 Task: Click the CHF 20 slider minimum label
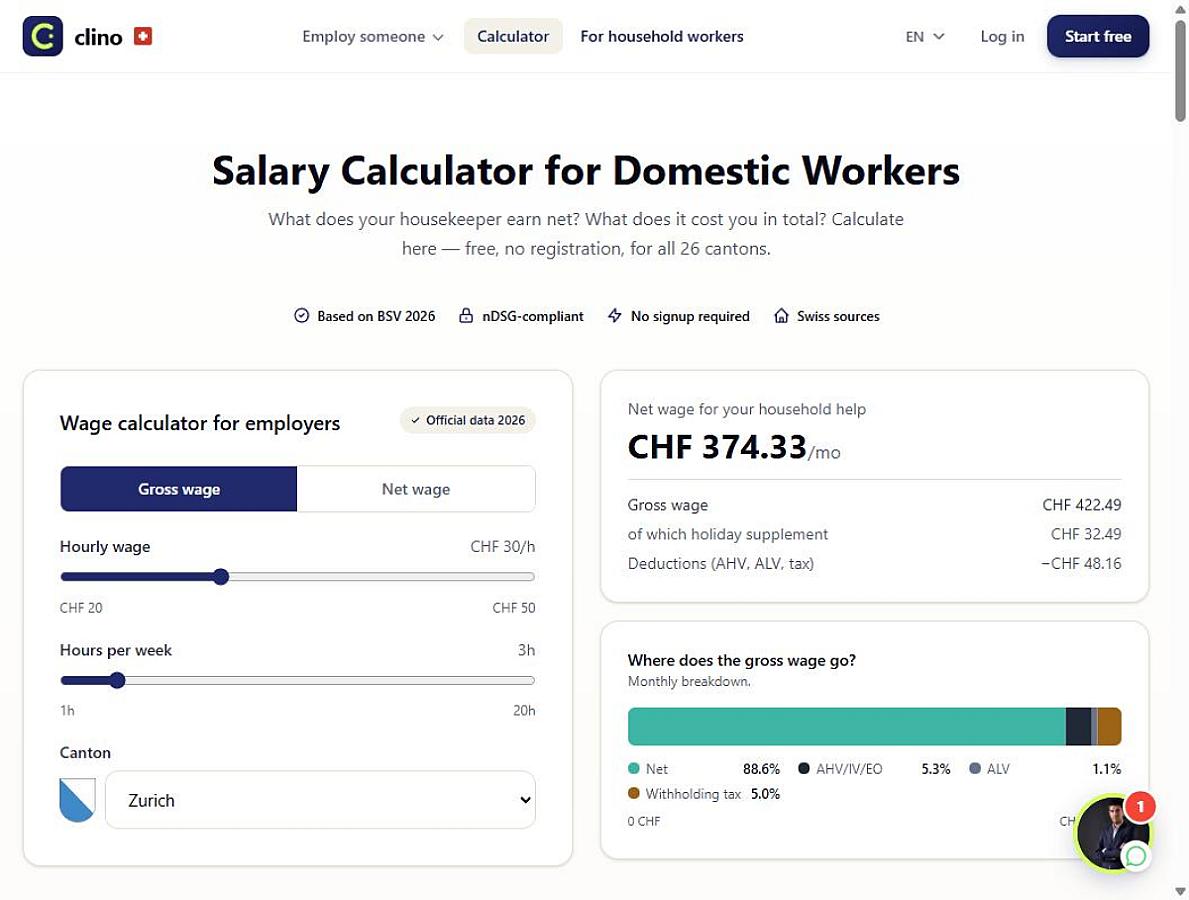(x=81, y=608)
